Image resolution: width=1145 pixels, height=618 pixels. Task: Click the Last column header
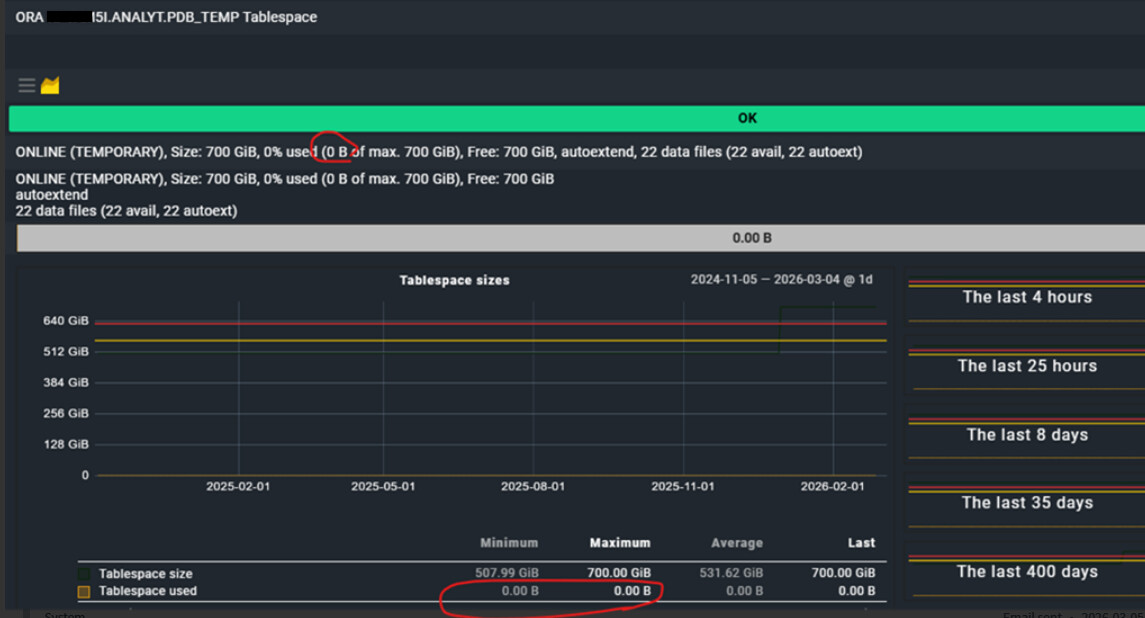pos(861,543)
